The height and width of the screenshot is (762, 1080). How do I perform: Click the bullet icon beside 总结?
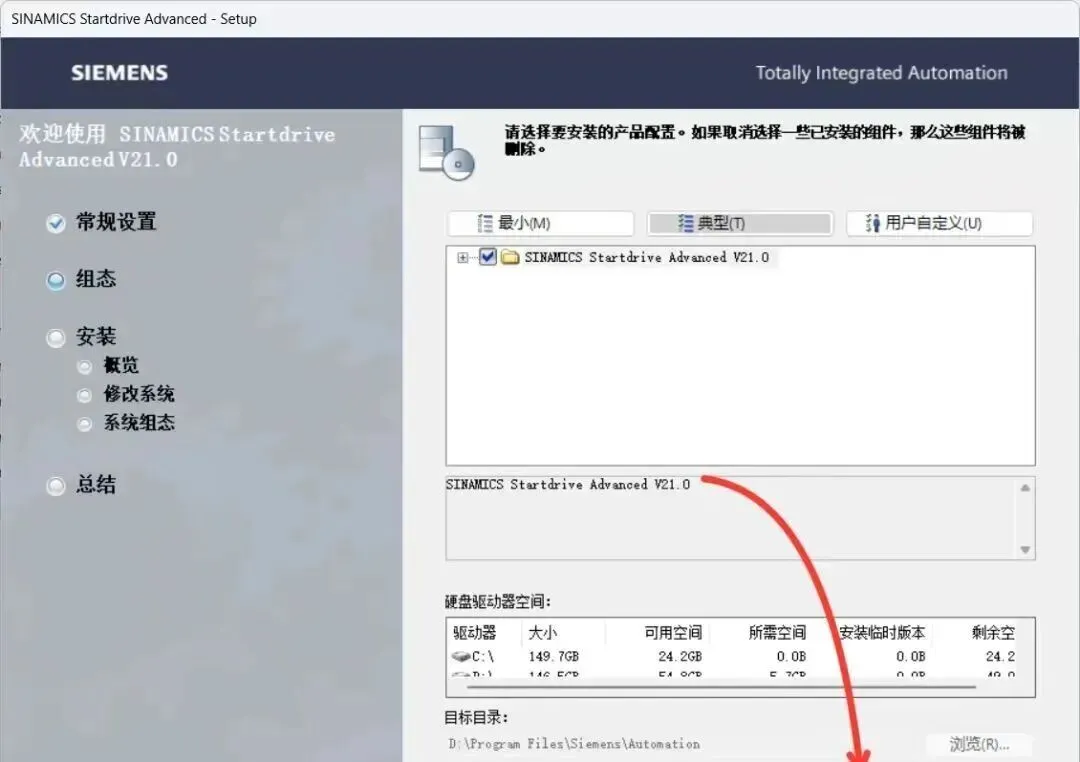56,486
